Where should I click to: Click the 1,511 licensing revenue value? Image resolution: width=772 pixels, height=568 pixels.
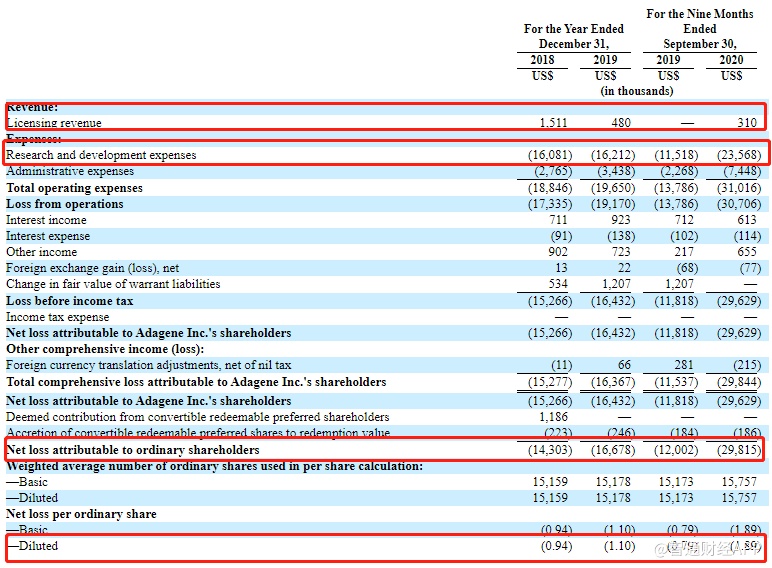(553, 123)
